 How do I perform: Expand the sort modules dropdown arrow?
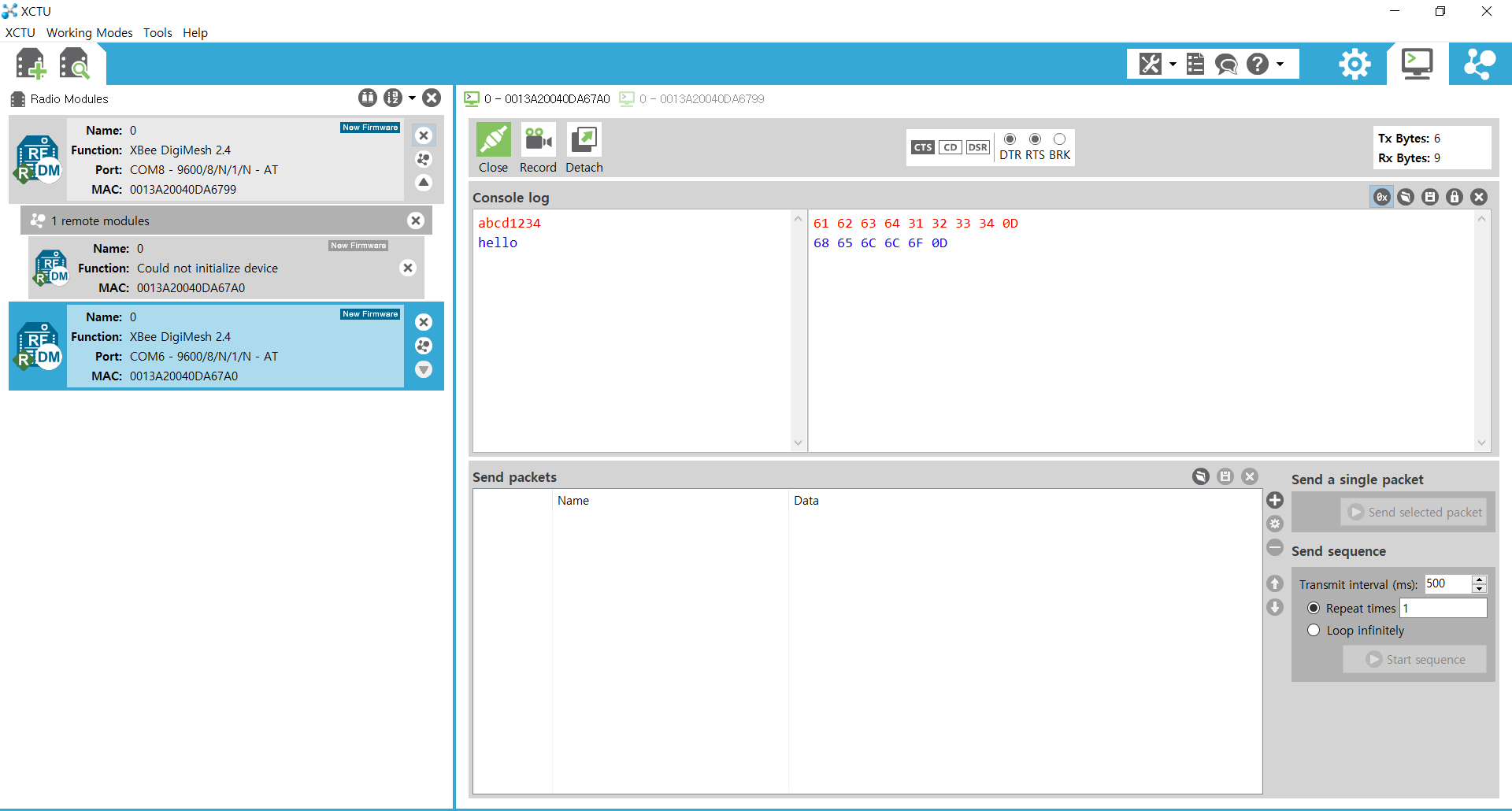[412, 98]
